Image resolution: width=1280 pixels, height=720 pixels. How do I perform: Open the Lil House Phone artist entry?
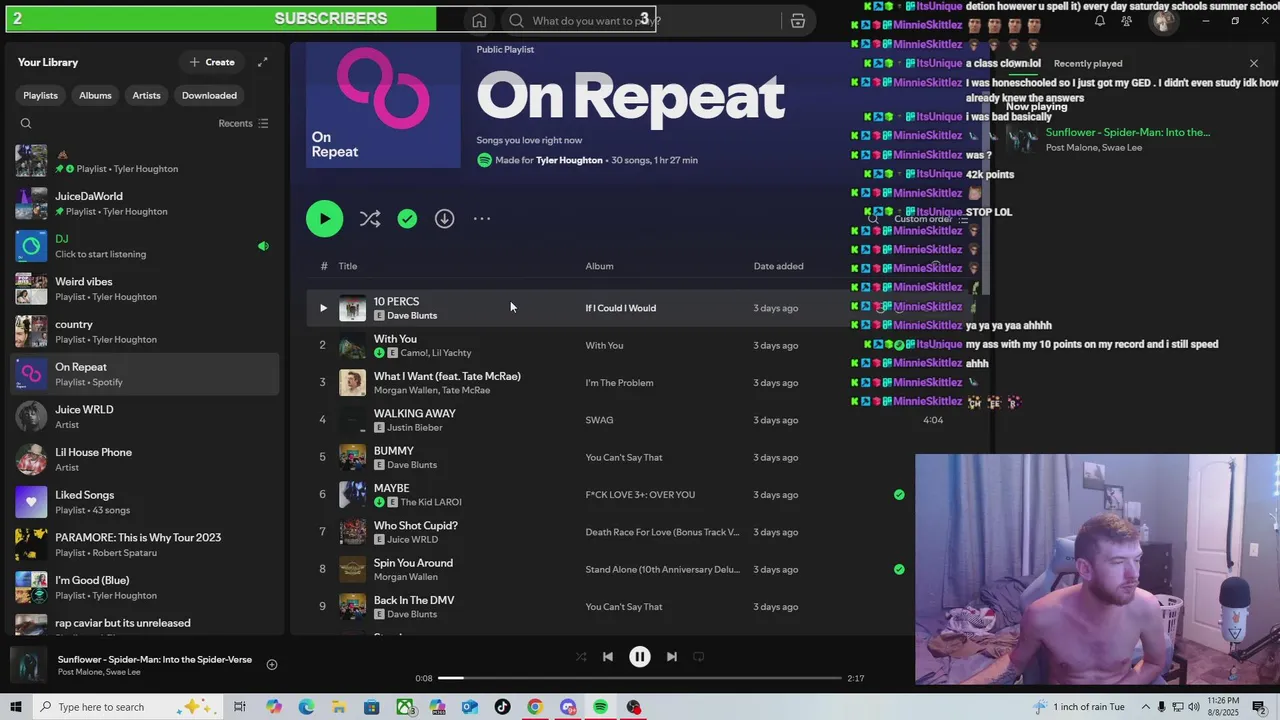(x=145, y=459)
